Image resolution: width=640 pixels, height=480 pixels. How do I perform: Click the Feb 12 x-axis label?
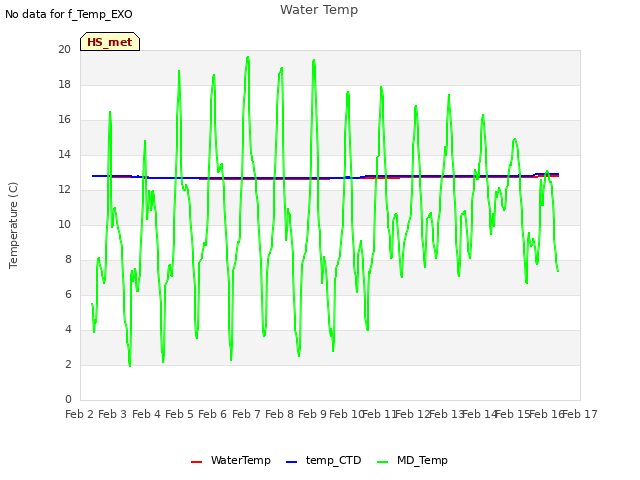click(x=413, y=414)
